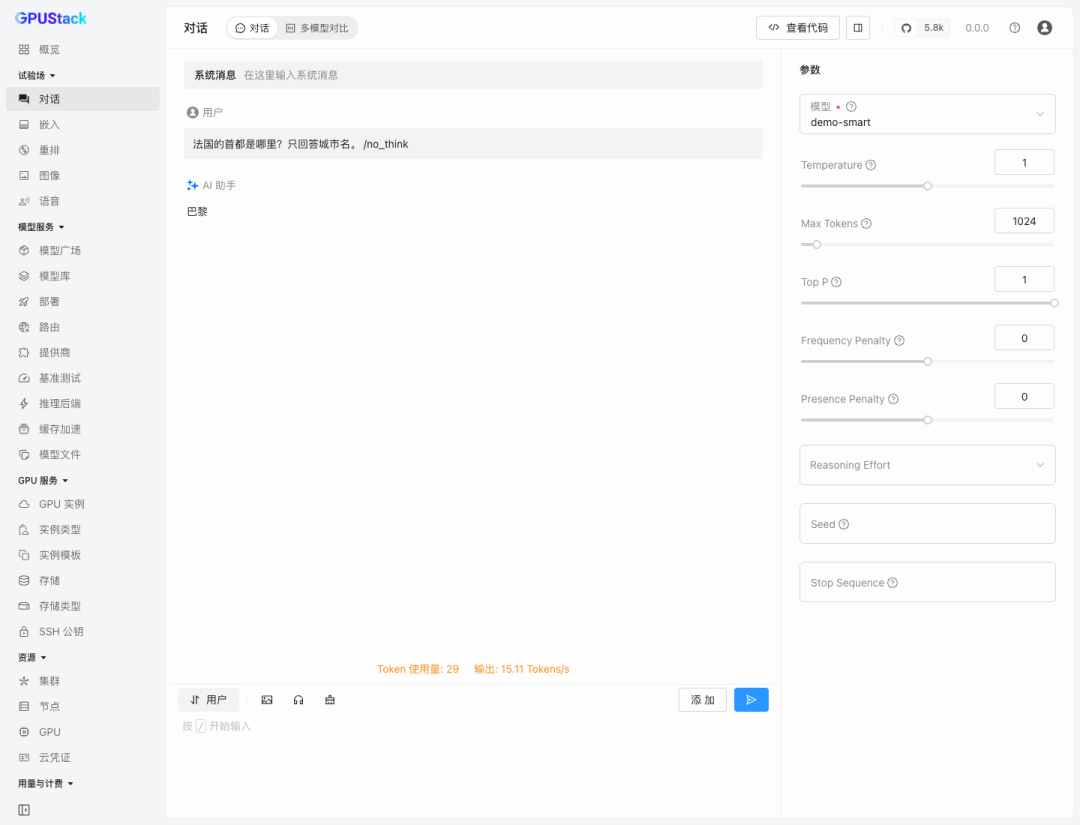
Task: Click the upload image icon
Action: click(x=267, y=700)
